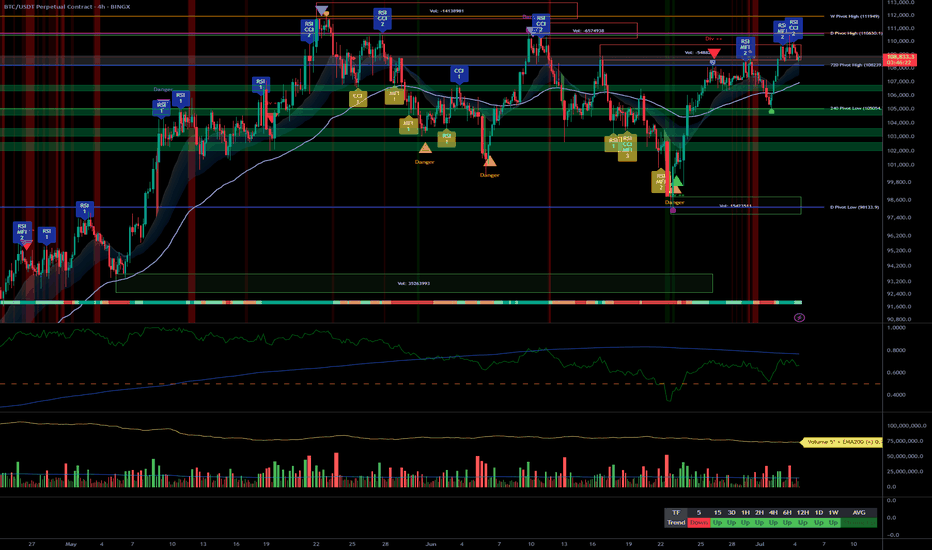Select the W Pivot High line label
Image resolution: width=932 pixels, height=550 pixels.
[x=855, y=16]
